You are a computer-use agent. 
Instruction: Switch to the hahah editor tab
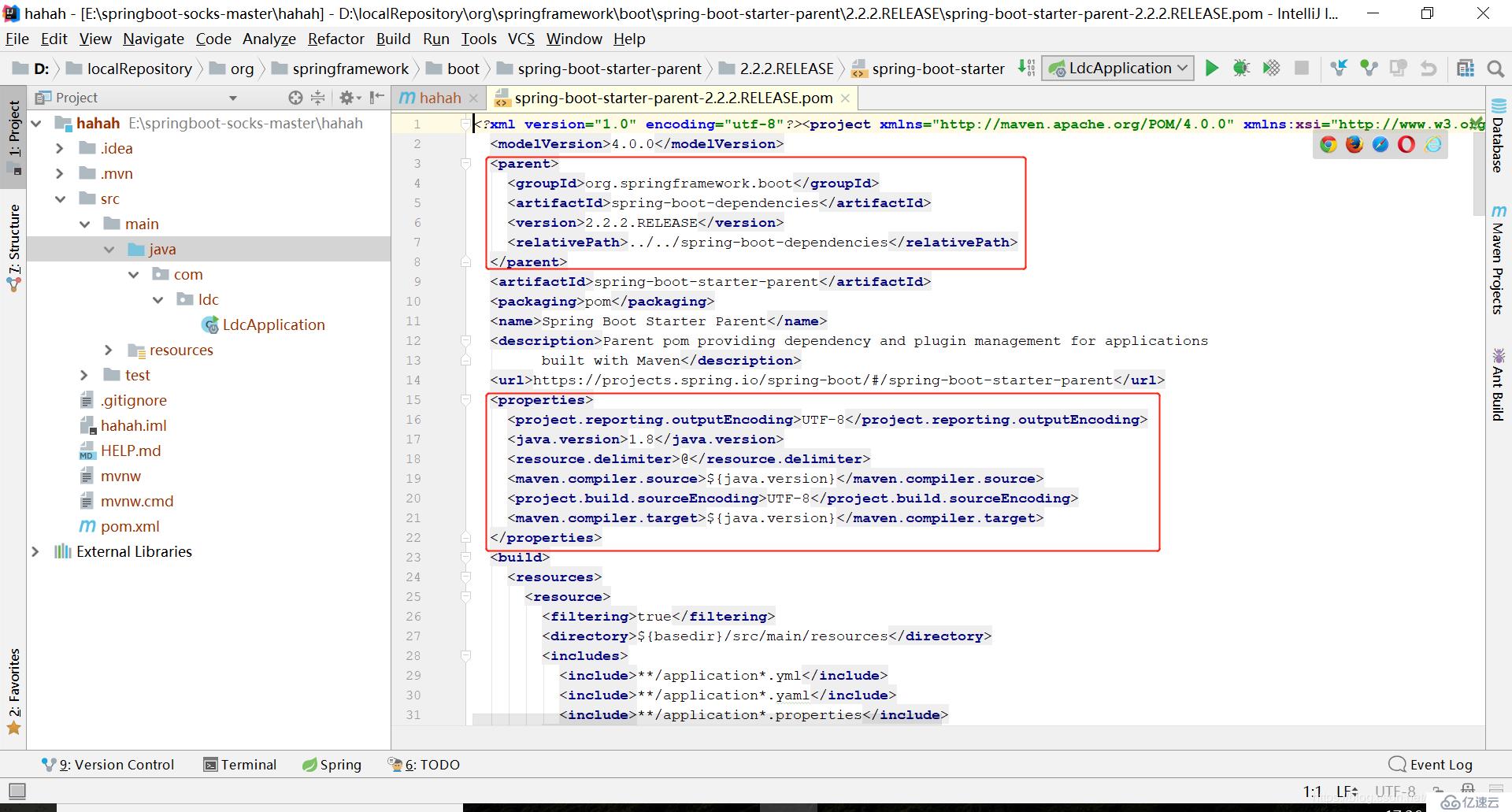438,98
